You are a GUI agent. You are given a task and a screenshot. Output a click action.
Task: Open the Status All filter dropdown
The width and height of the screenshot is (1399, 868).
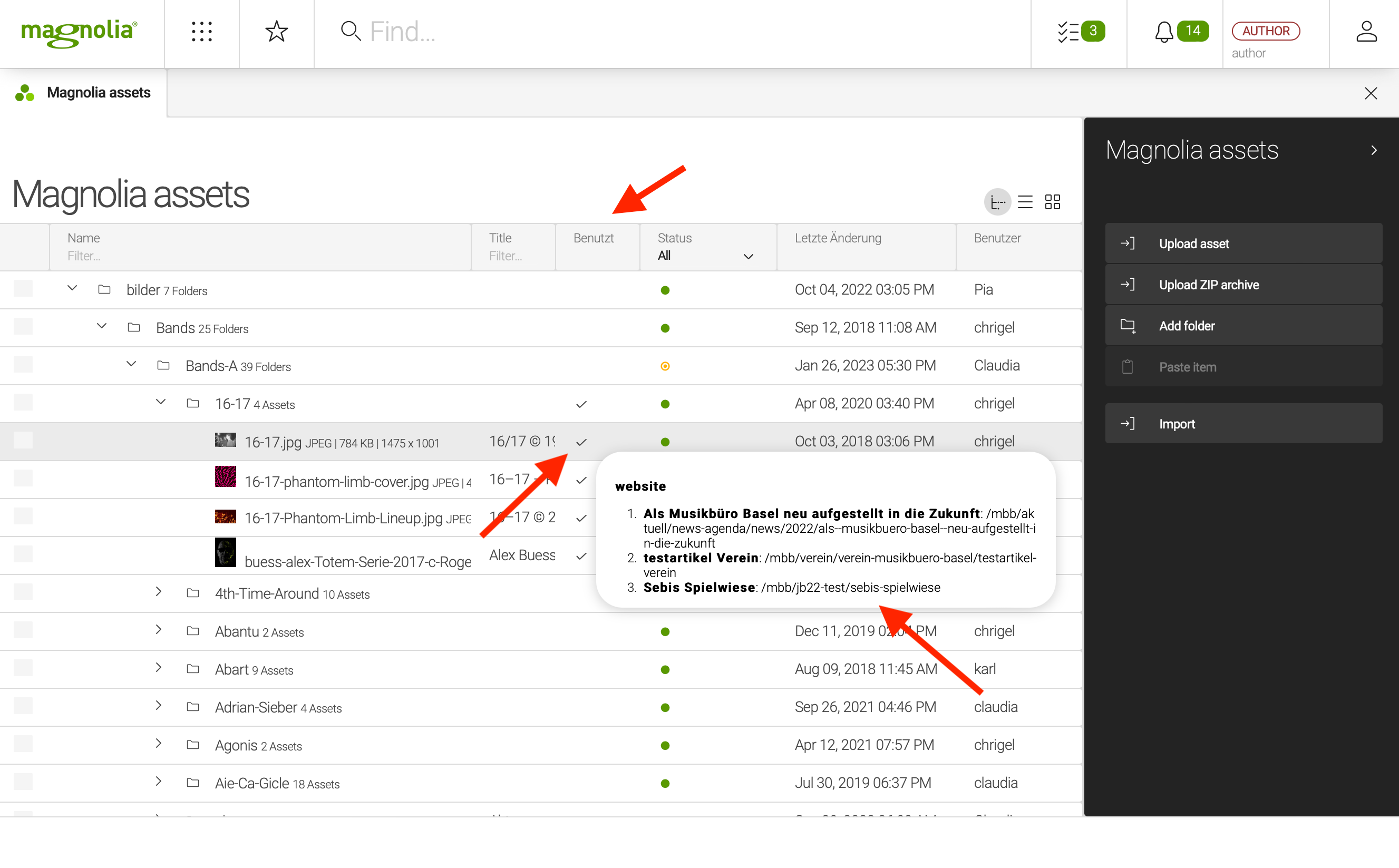pos(705,256)
